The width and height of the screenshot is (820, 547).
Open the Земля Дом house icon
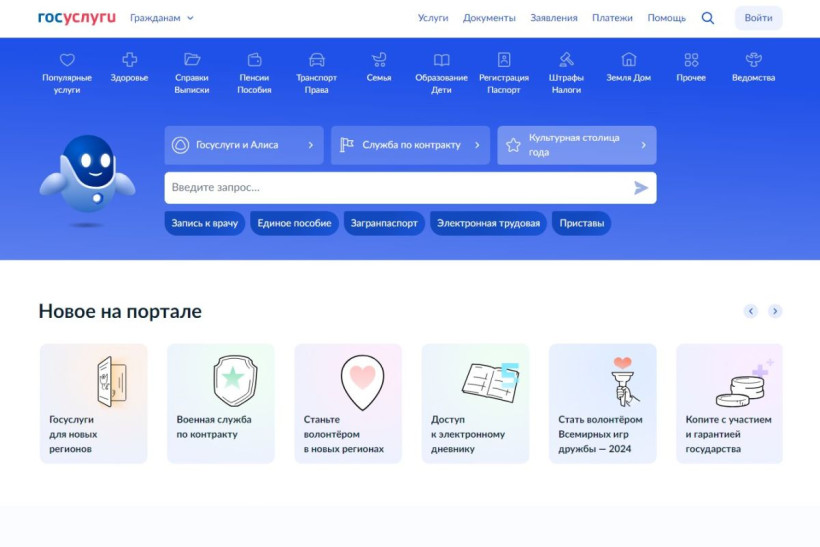pyautogui.click(x=628, y=60)
